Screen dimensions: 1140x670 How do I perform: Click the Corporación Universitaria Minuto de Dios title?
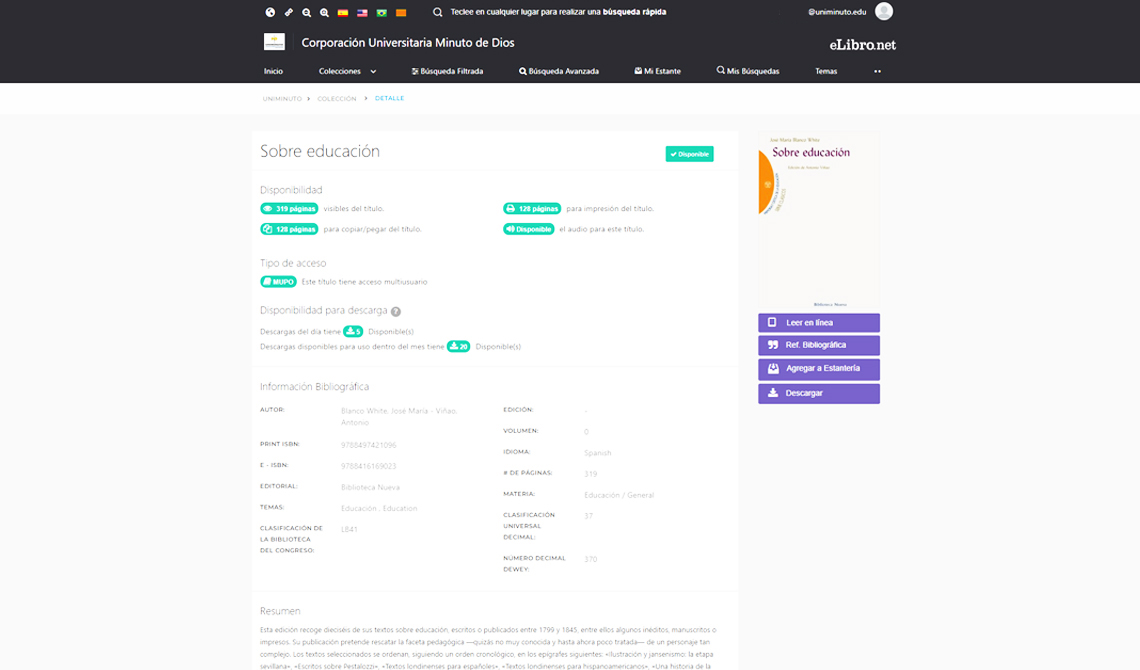click(x=408, y=43)
